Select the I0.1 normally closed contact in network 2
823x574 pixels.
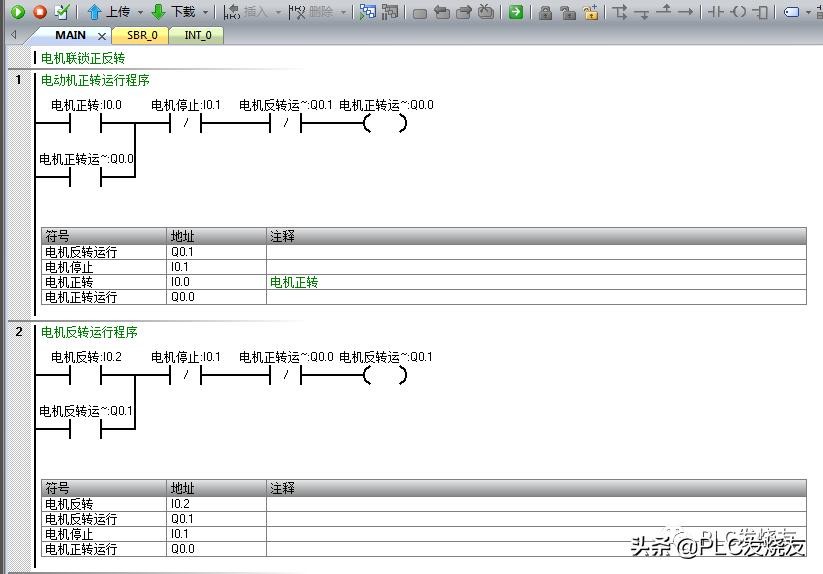coord(186,376)
